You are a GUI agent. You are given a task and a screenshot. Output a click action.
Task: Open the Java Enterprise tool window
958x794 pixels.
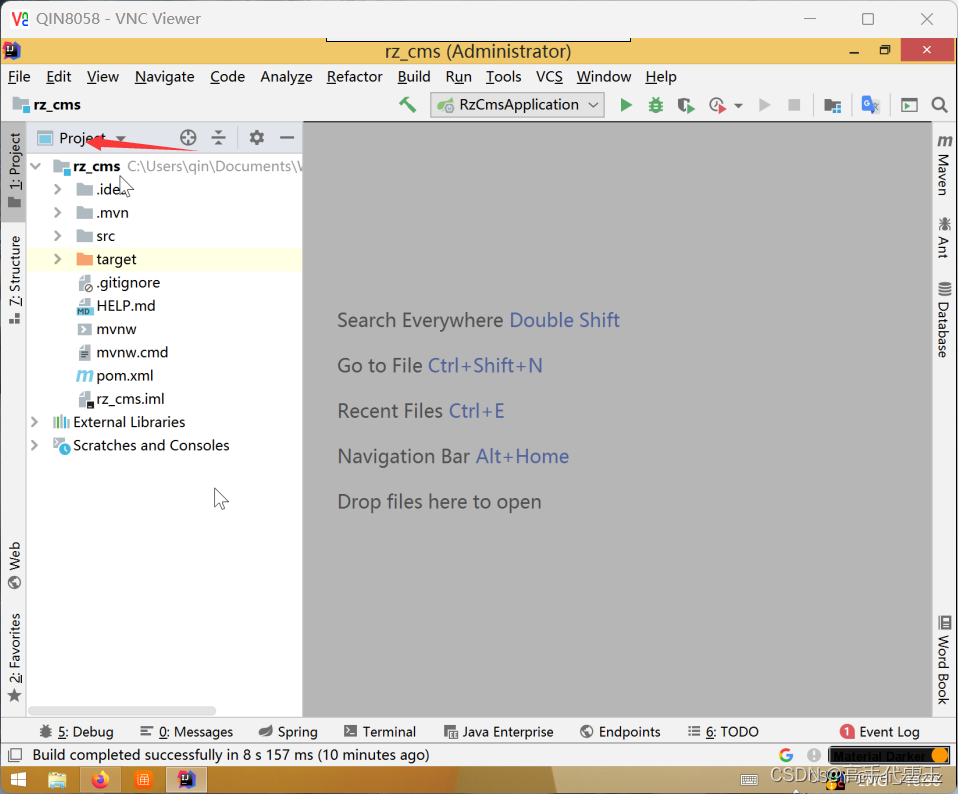499,732
